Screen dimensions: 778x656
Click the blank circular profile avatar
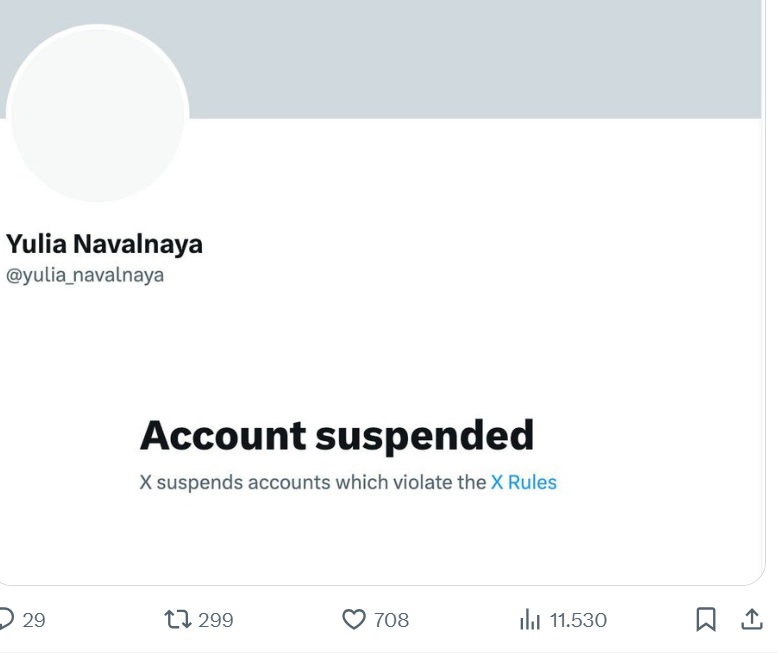97,114
